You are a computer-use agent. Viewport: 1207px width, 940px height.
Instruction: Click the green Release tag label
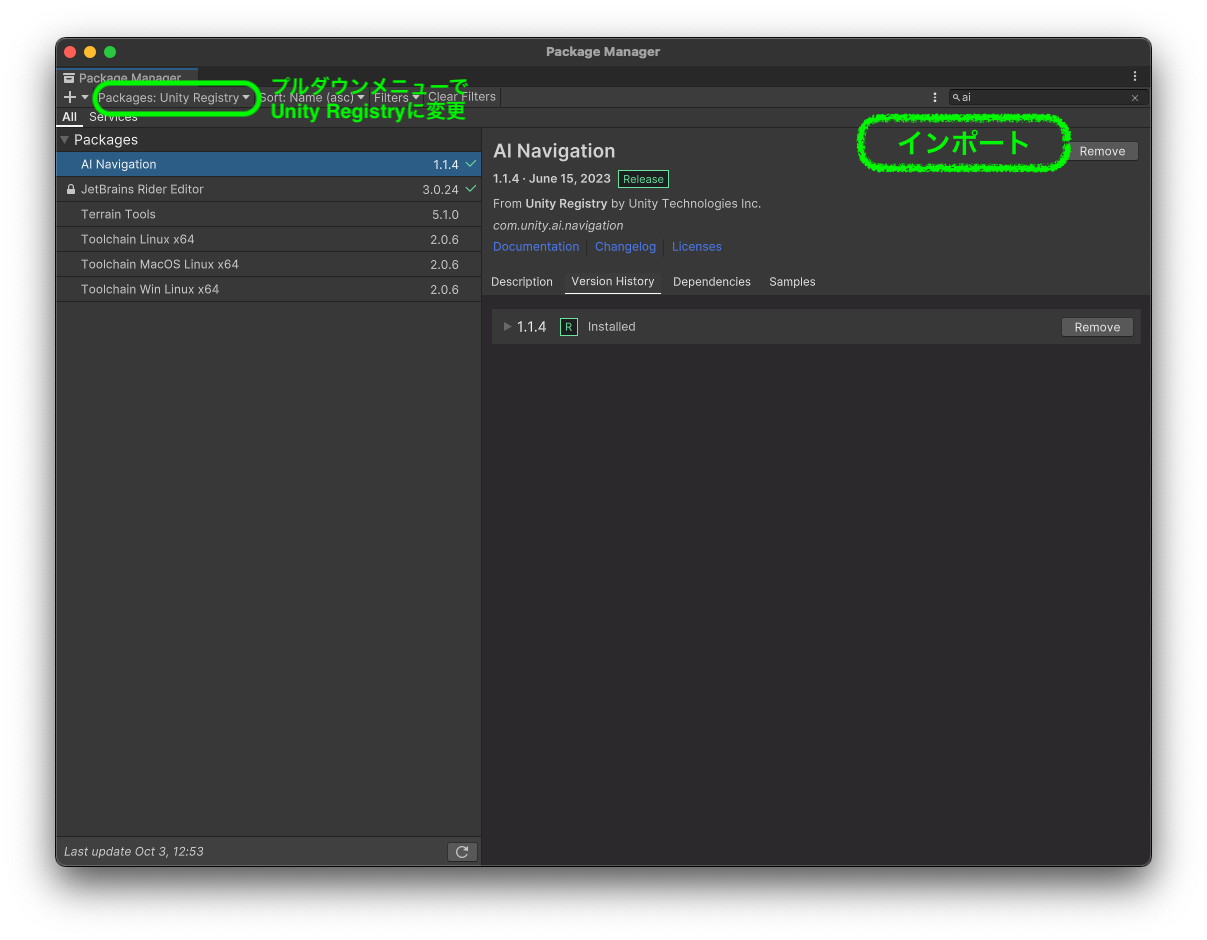(x=643, y=179)
